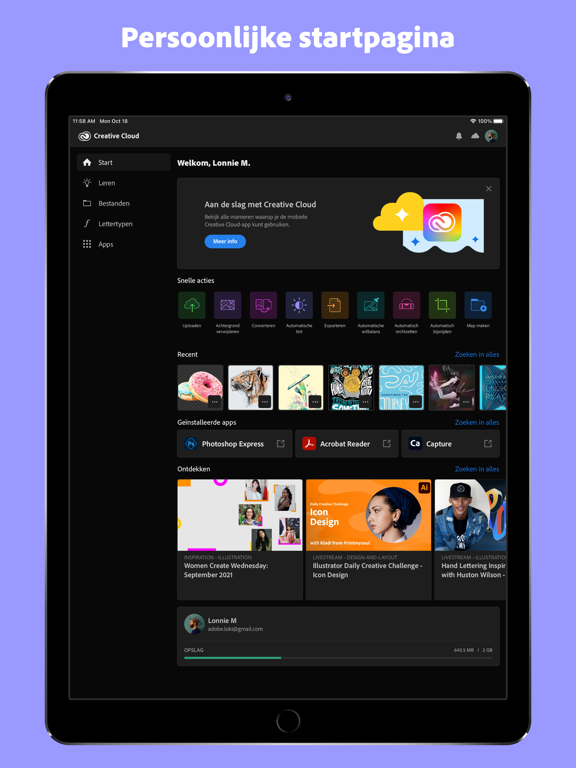Screen dimensions: 576x768
Task: Click the Welkom, Lonnie M. heading
Action: tap(214, 163)
